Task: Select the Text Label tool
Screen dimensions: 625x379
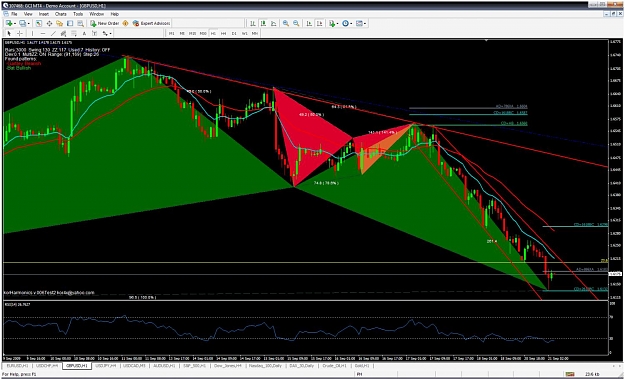Action: pyautogui.click(x=94, y=33)
